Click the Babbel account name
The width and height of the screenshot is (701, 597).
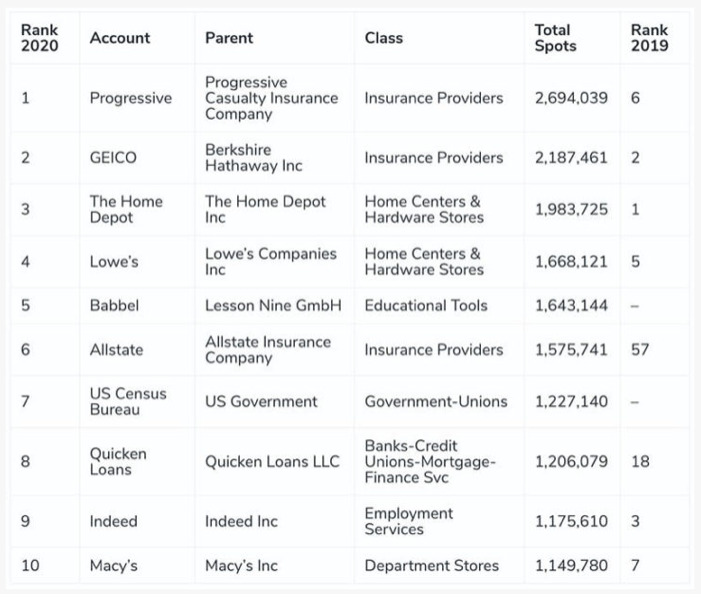[x=114, y=305]
